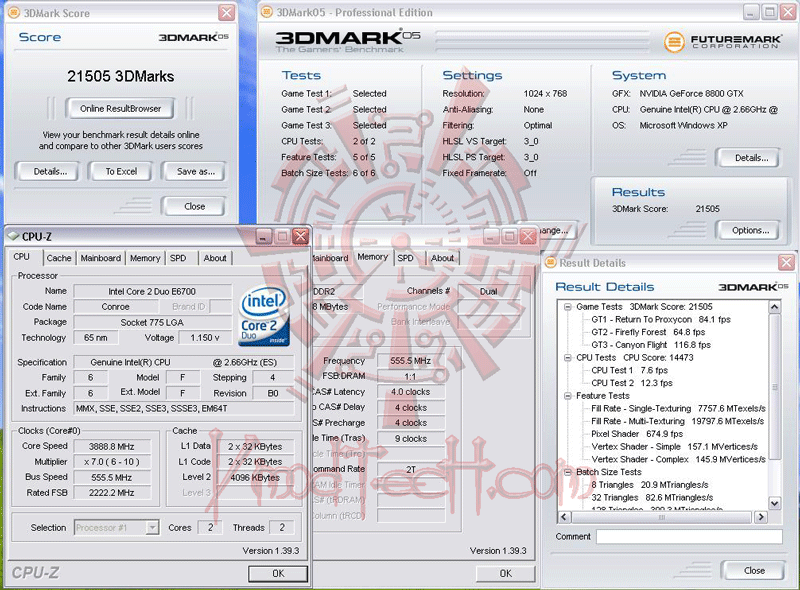Open Results Options in 3DMark05 window

pos(750,230)
